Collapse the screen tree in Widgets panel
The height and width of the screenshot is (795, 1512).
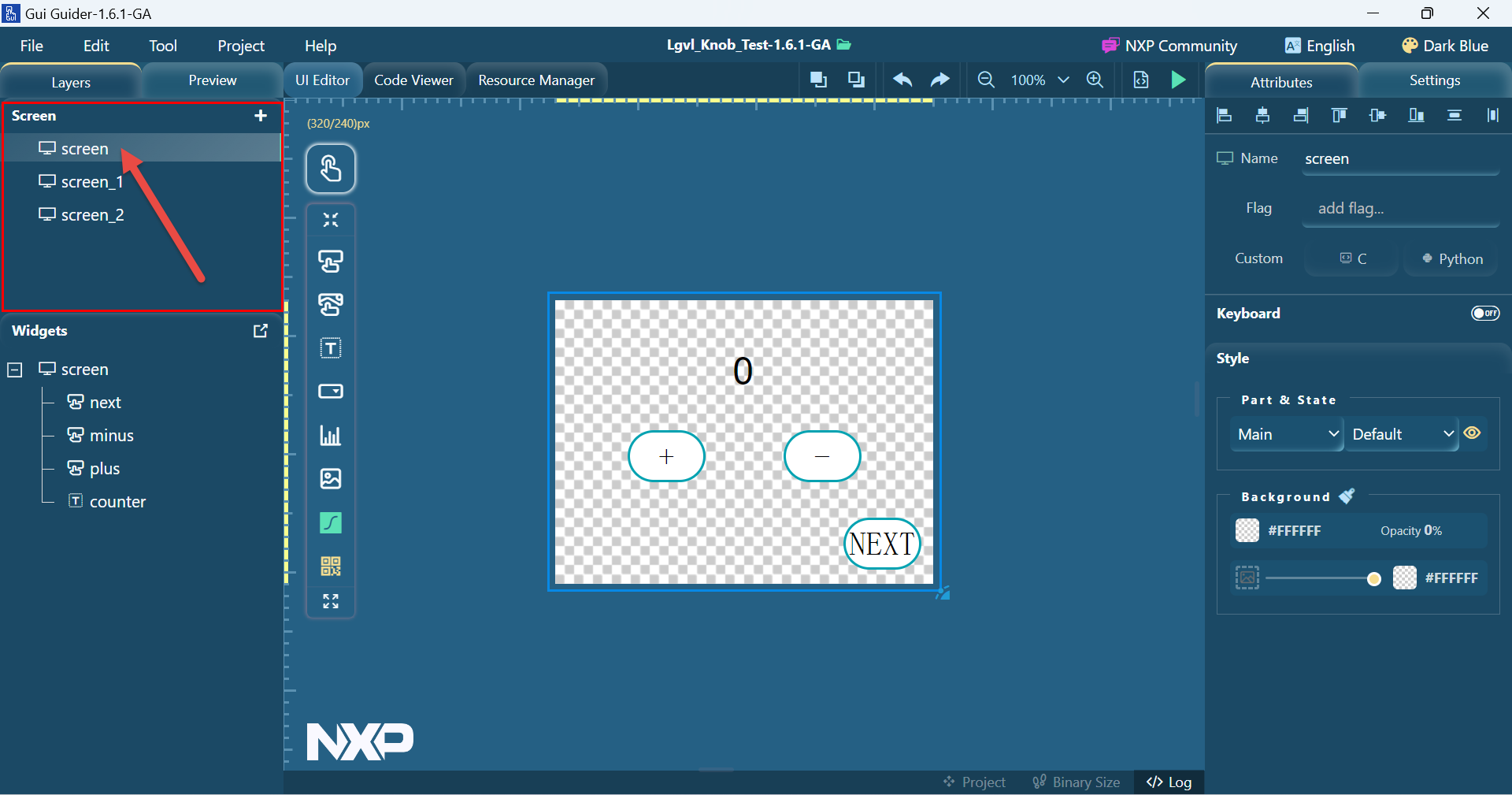click(14, 369)
